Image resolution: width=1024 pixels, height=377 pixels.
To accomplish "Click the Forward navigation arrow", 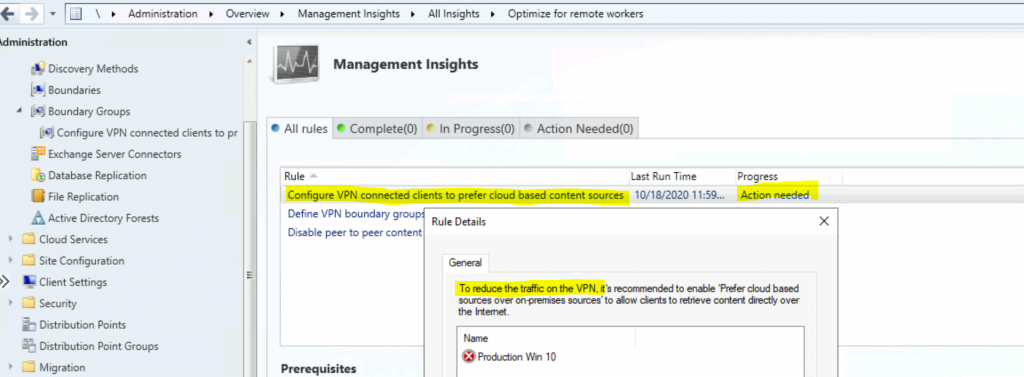I will pyautogui.click(x=31, y=13).
